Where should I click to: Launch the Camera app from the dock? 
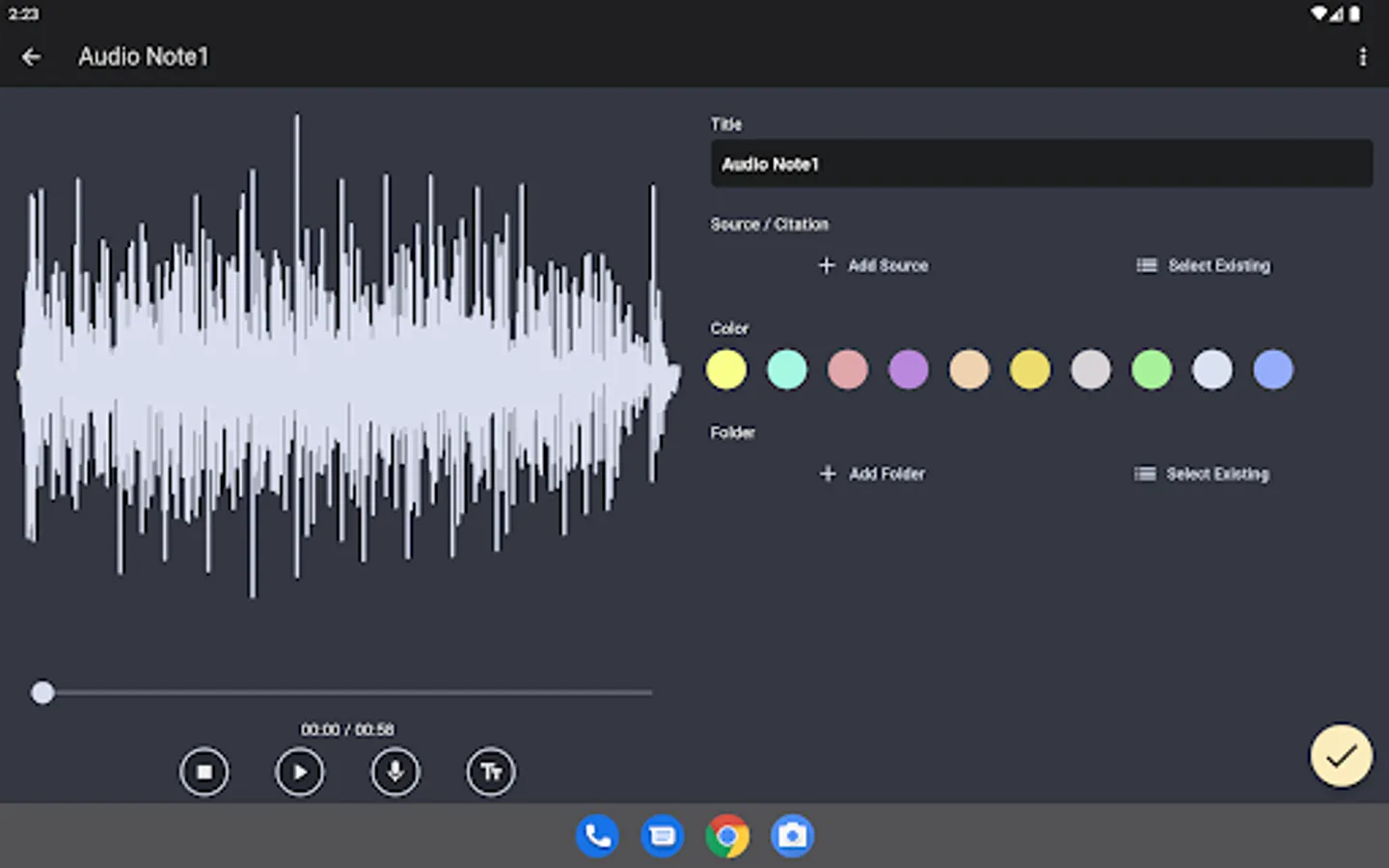pos(792,836)
